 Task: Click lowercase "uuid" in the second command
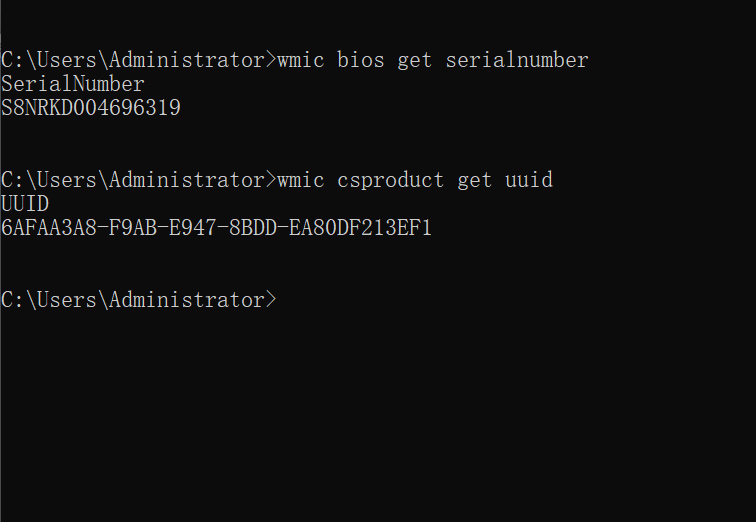[528, 180]
